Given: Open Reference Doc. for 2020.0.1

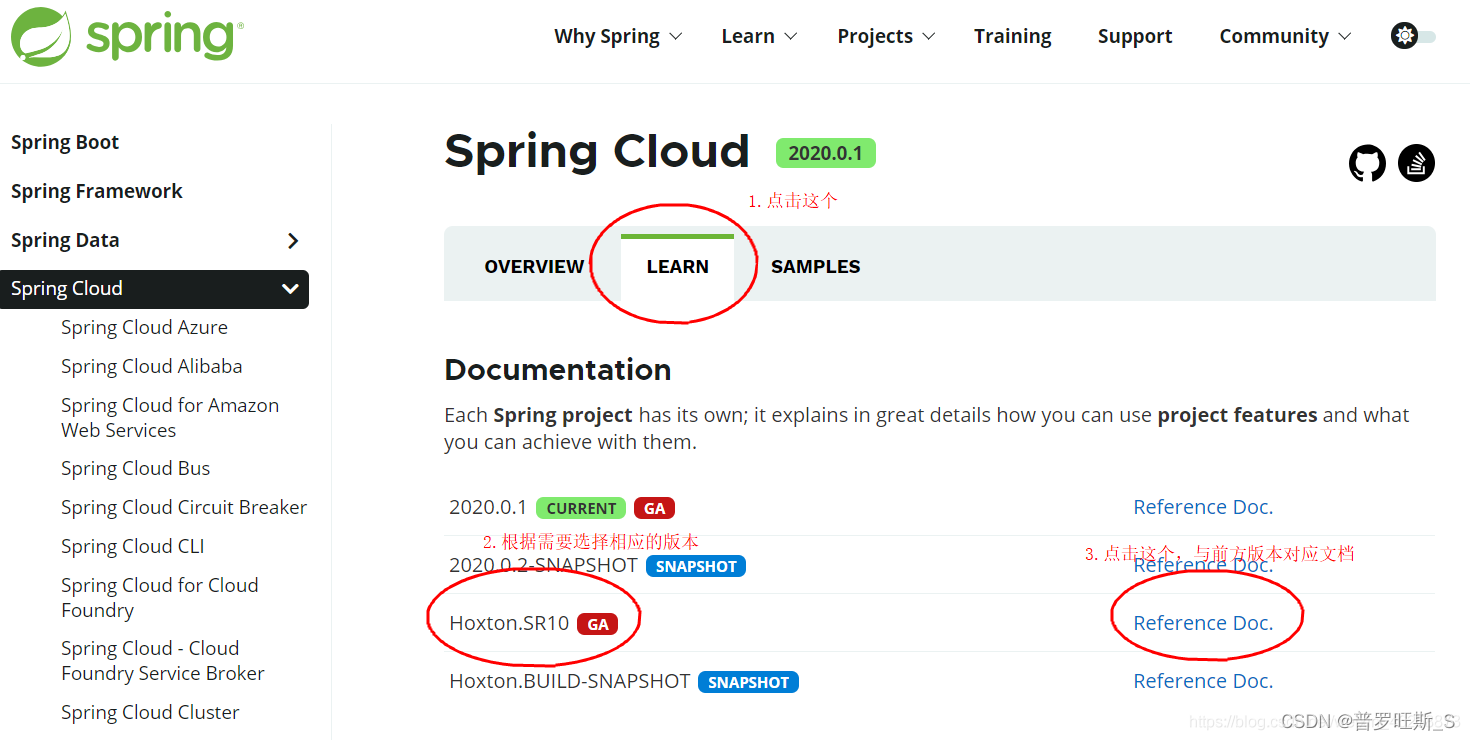Looking at the screenshot, I should click(x=1203, y=507).
